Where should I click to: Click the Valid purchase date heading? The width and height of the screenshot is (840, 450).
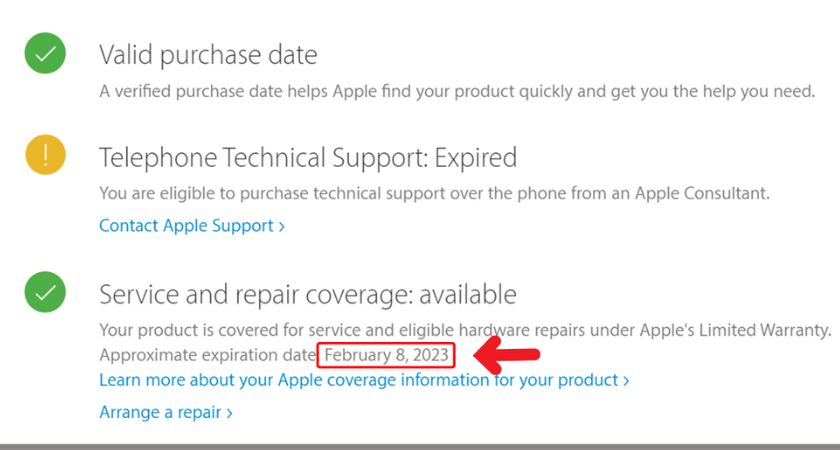(x=208, y=55)
